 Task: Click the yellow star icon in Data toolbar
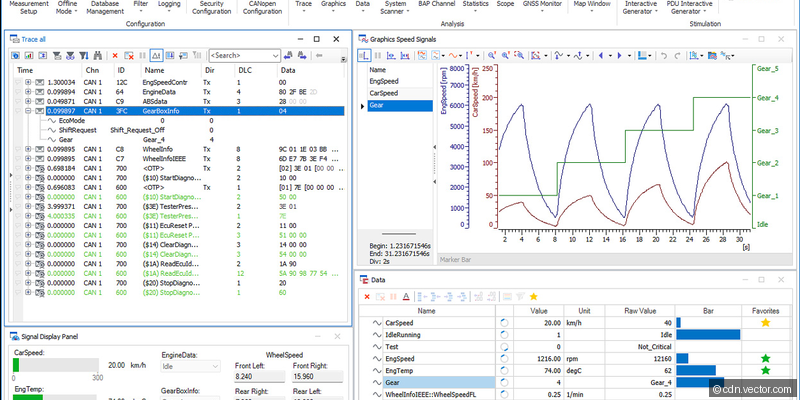coord(534,296)
